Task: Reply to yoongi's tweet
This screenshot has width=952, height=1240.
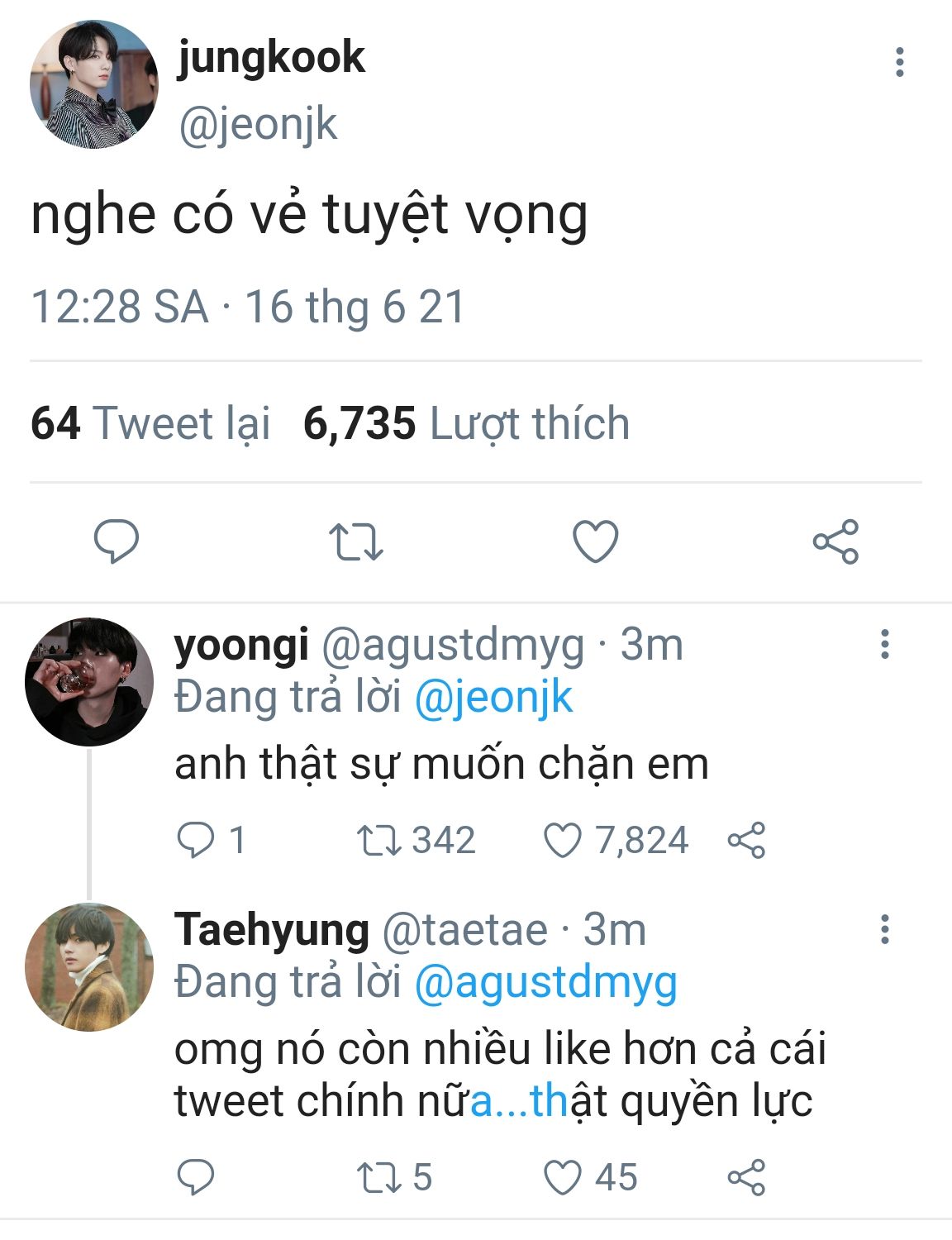Action: [196, 841]
